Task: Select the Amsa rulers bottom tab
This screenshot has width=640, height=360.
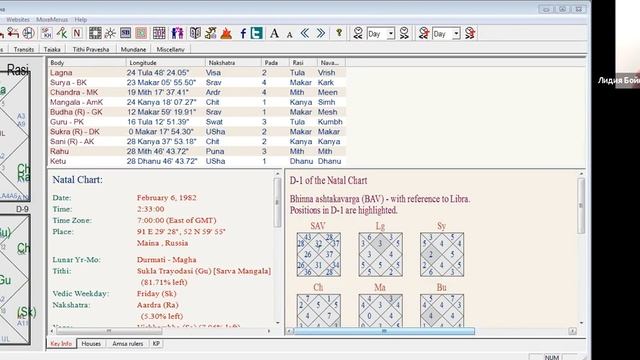Action: tap(128, 344)
